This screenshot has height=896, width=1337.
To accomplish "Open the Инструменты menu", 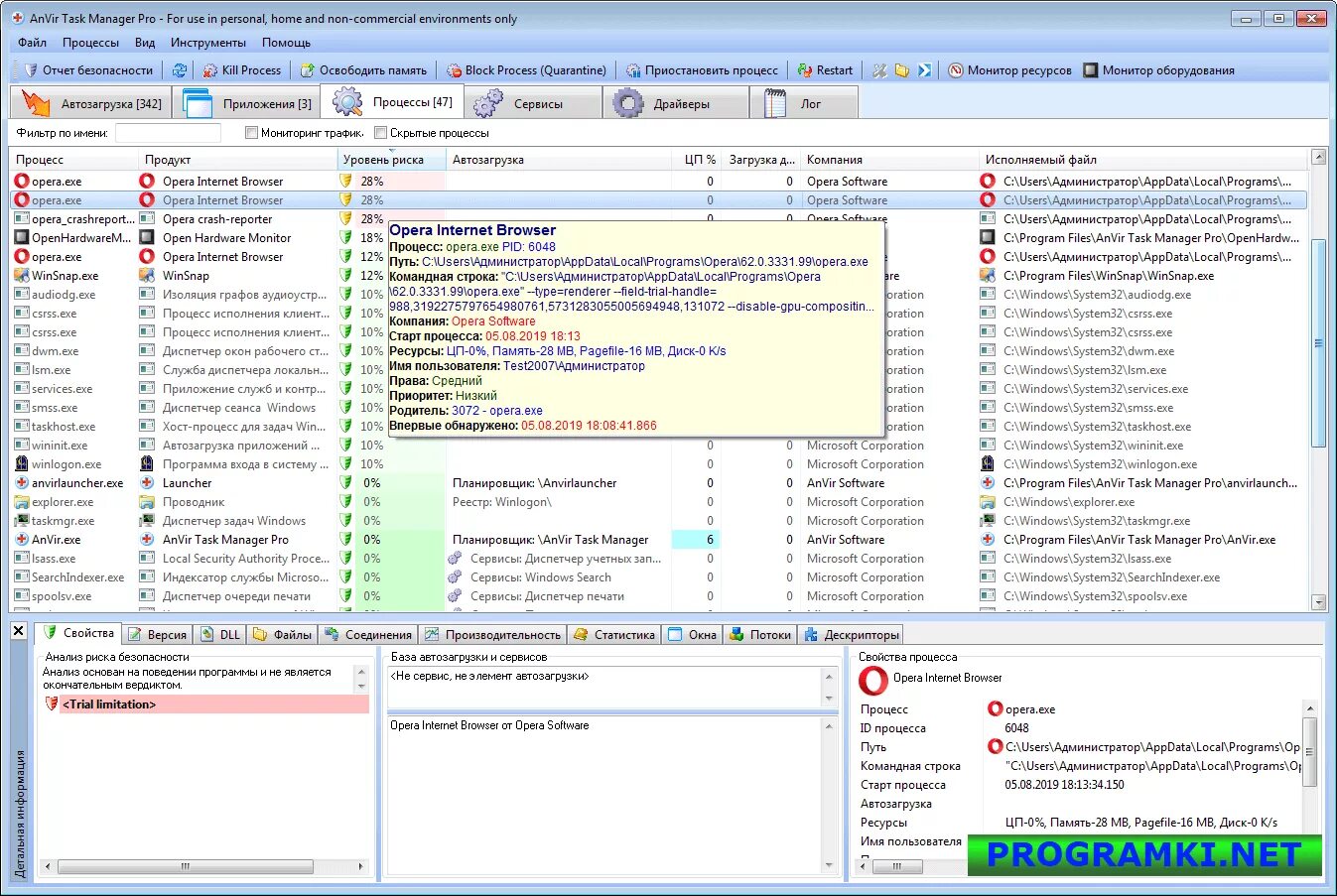I will (x=207, y=43).
